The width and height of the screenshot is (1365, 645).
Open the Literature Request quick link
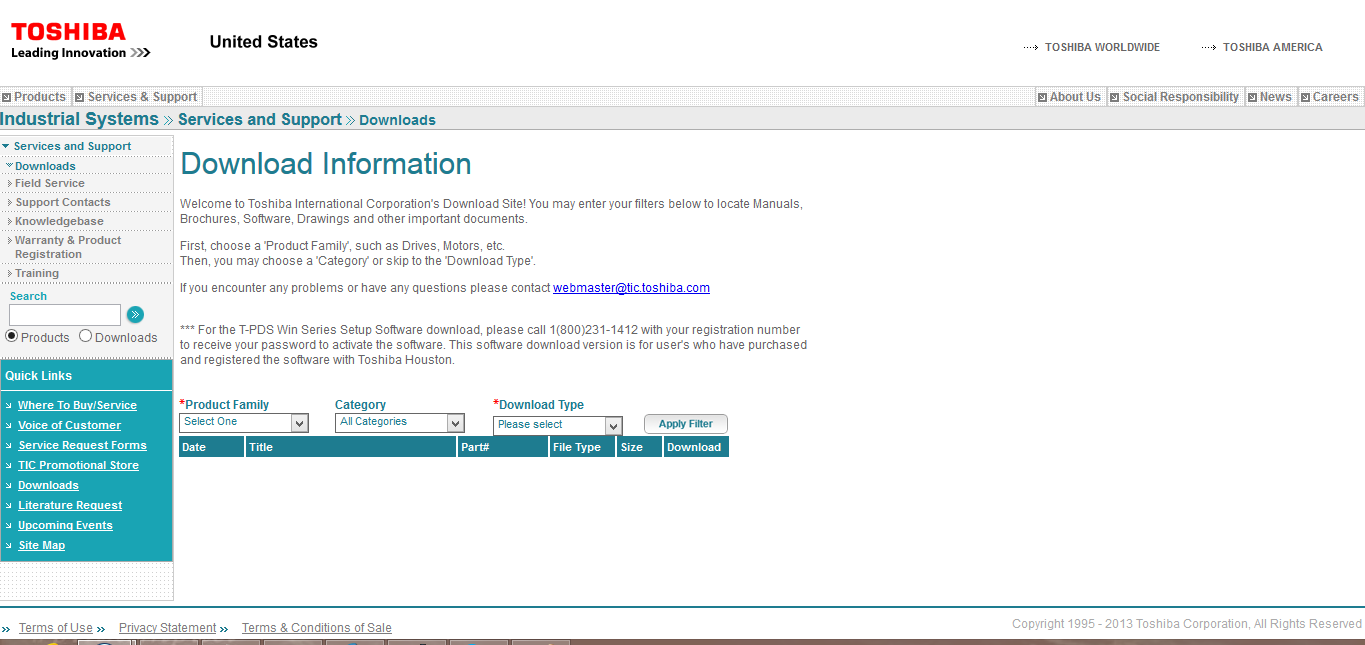70,505
